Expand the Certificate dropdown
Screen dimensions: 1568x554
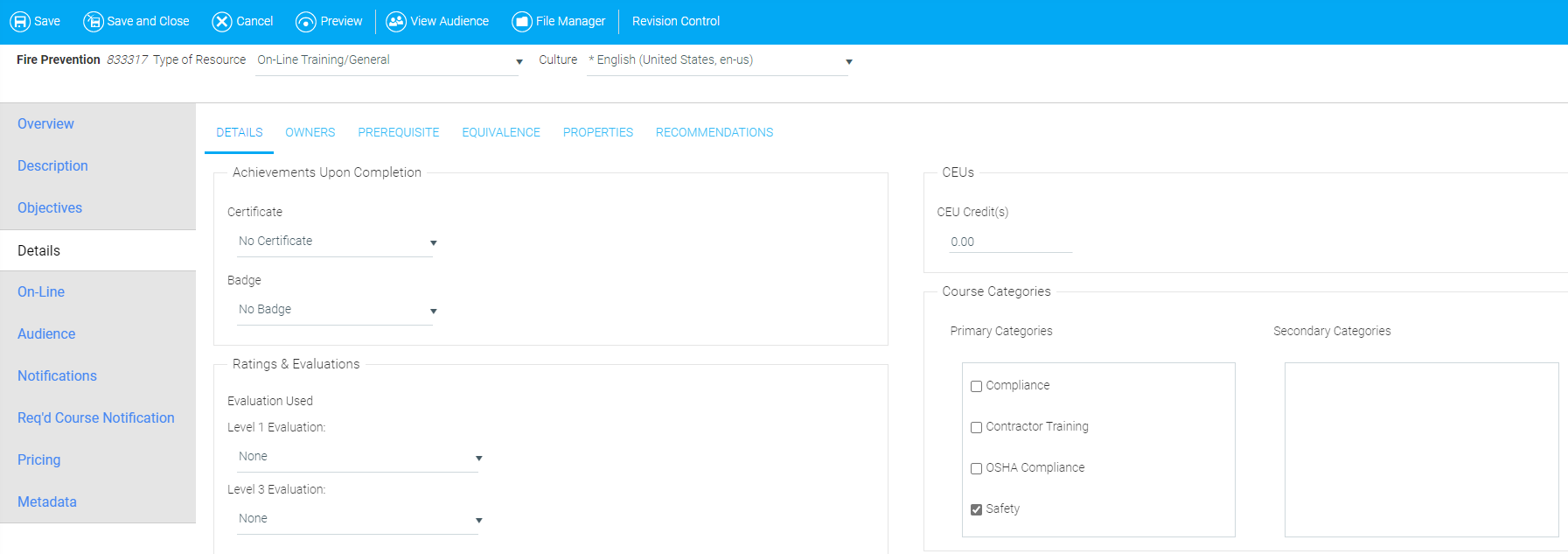tap(336, 242)
